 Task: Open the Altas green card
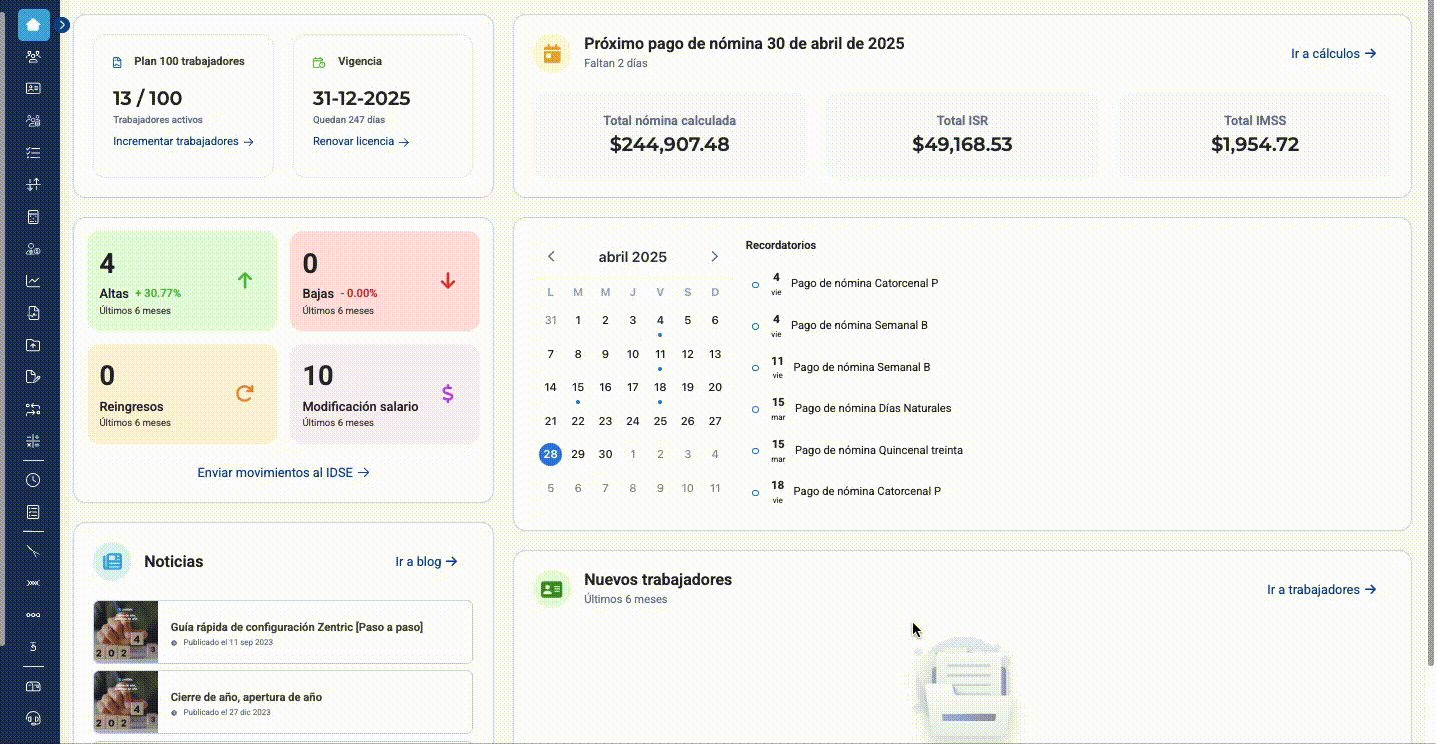click(182, 281)
